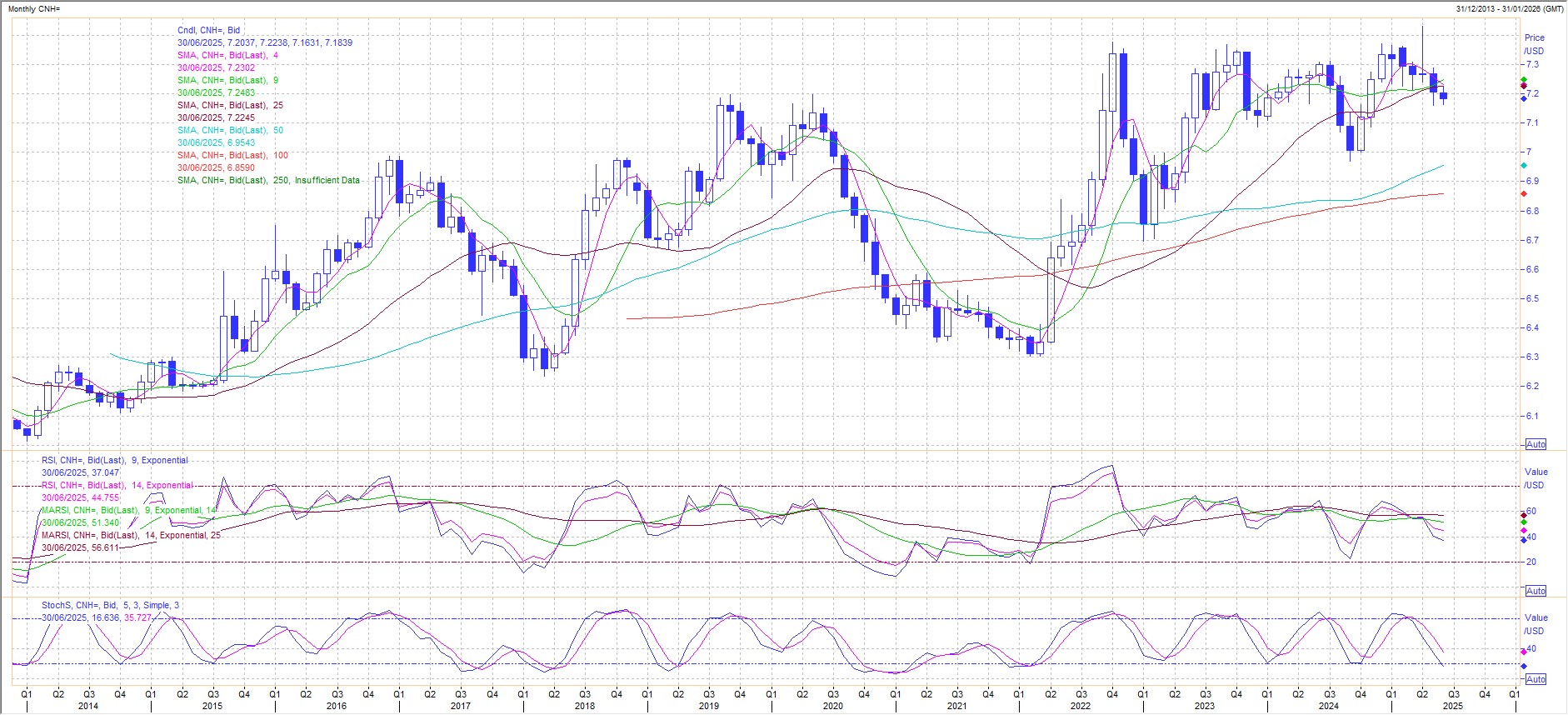Click the date range '31/12/2013 - 31/01/2026 (GMT)'

point(1510,9)
